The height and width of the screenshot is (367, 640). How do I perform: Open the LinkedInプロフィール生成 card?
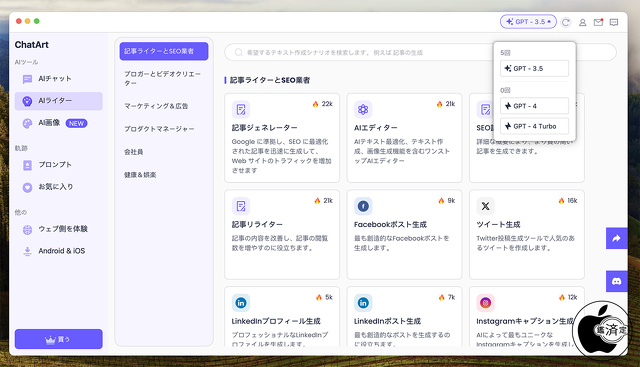[282, 316]
